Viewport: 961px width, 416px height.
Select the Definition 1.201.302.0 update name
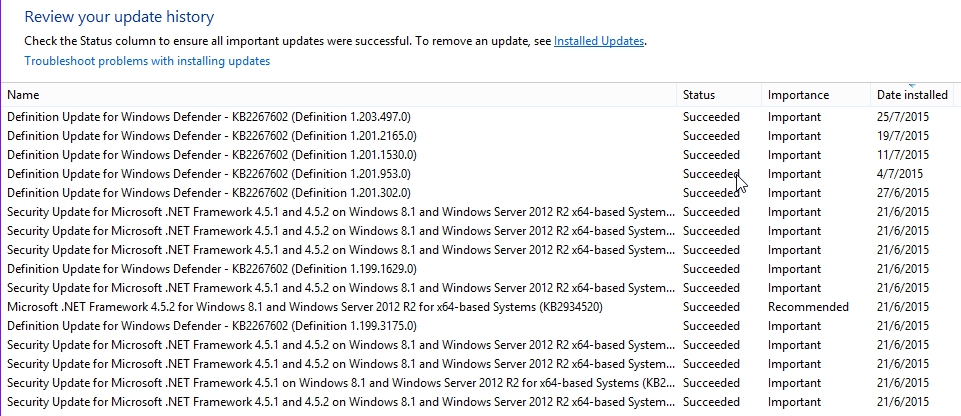click(x=209, y=192)
